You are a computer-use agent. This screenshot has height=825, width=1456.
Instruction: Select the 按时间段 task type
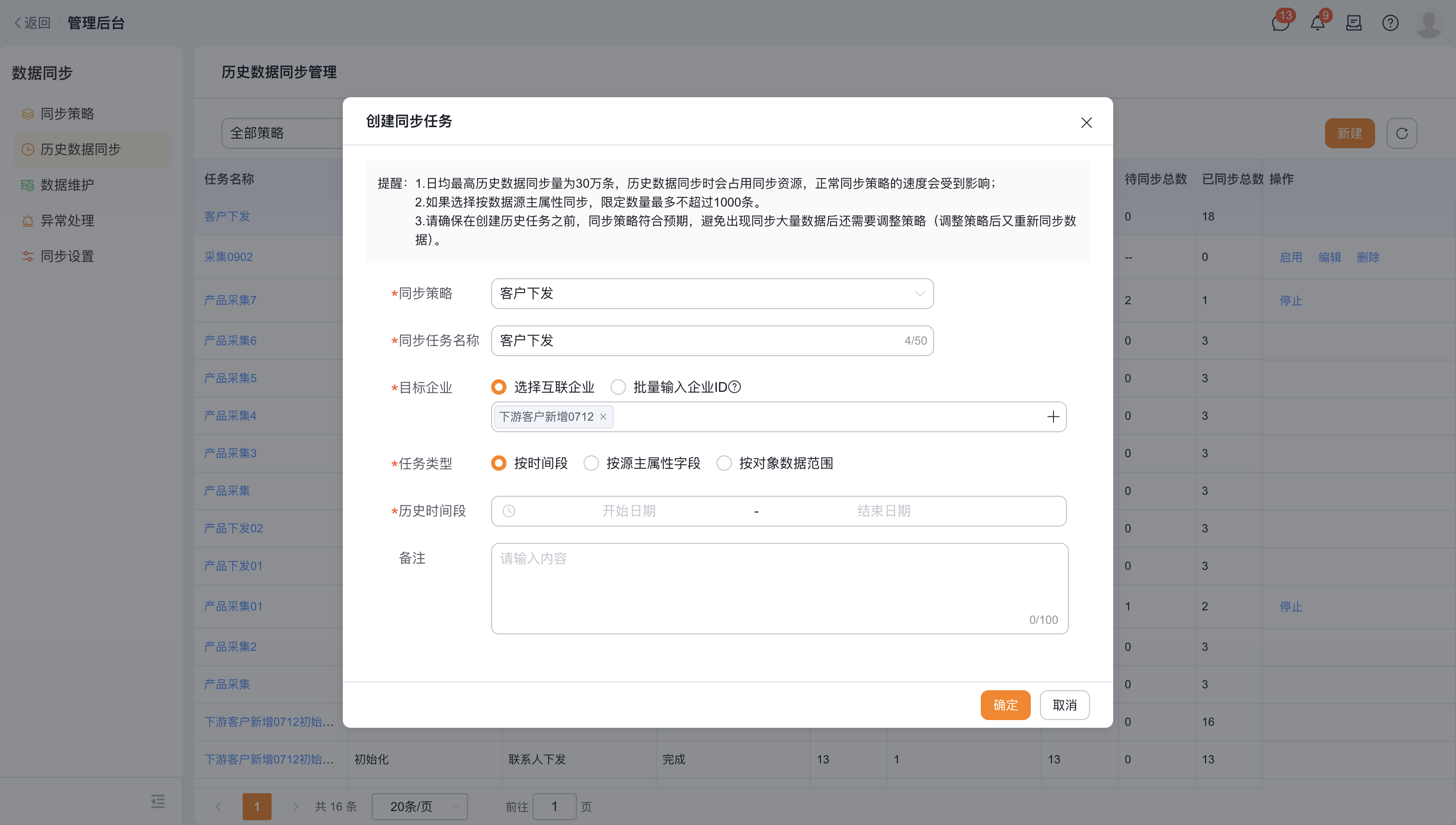coord(498,463)
